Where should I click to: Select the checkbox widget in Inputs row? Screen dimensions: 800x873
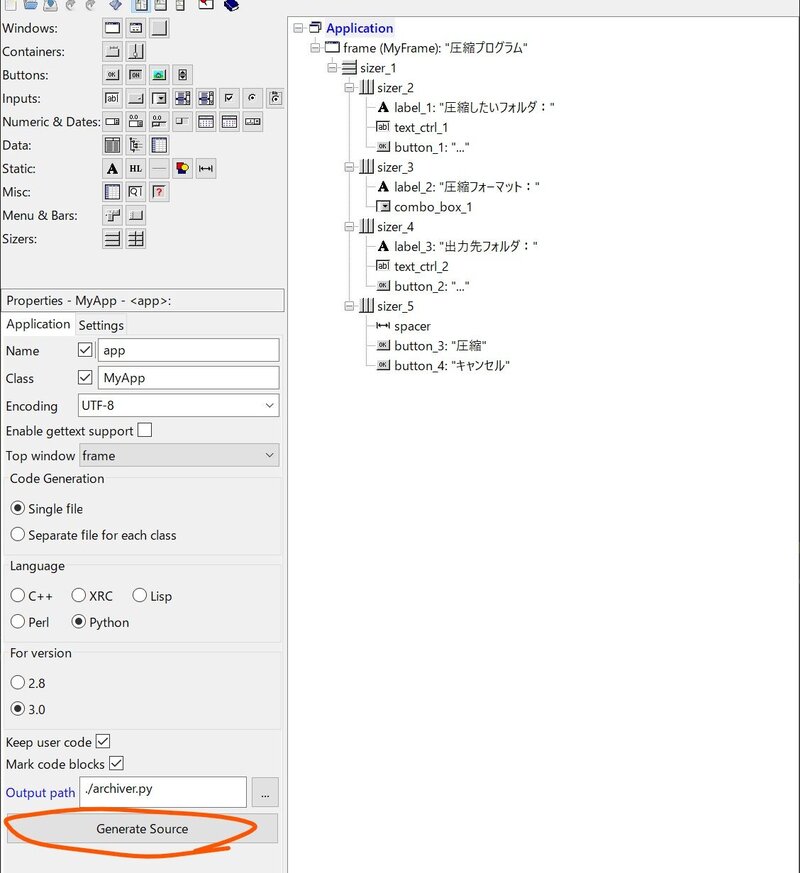229,98
